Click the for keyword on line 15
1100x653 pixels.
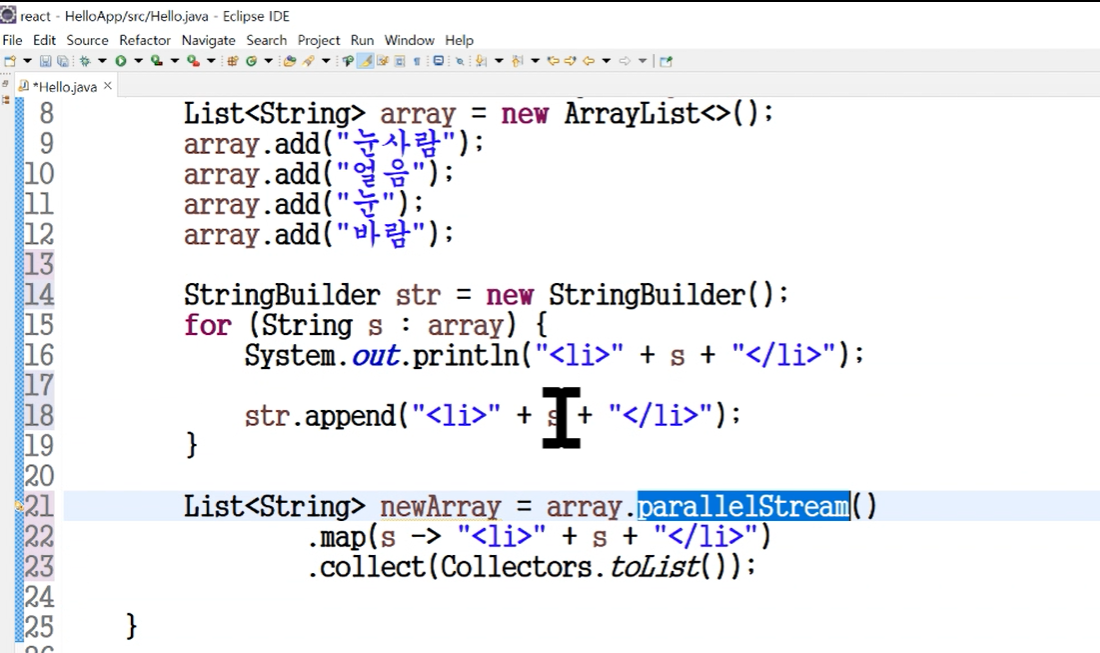click(208, 325)
